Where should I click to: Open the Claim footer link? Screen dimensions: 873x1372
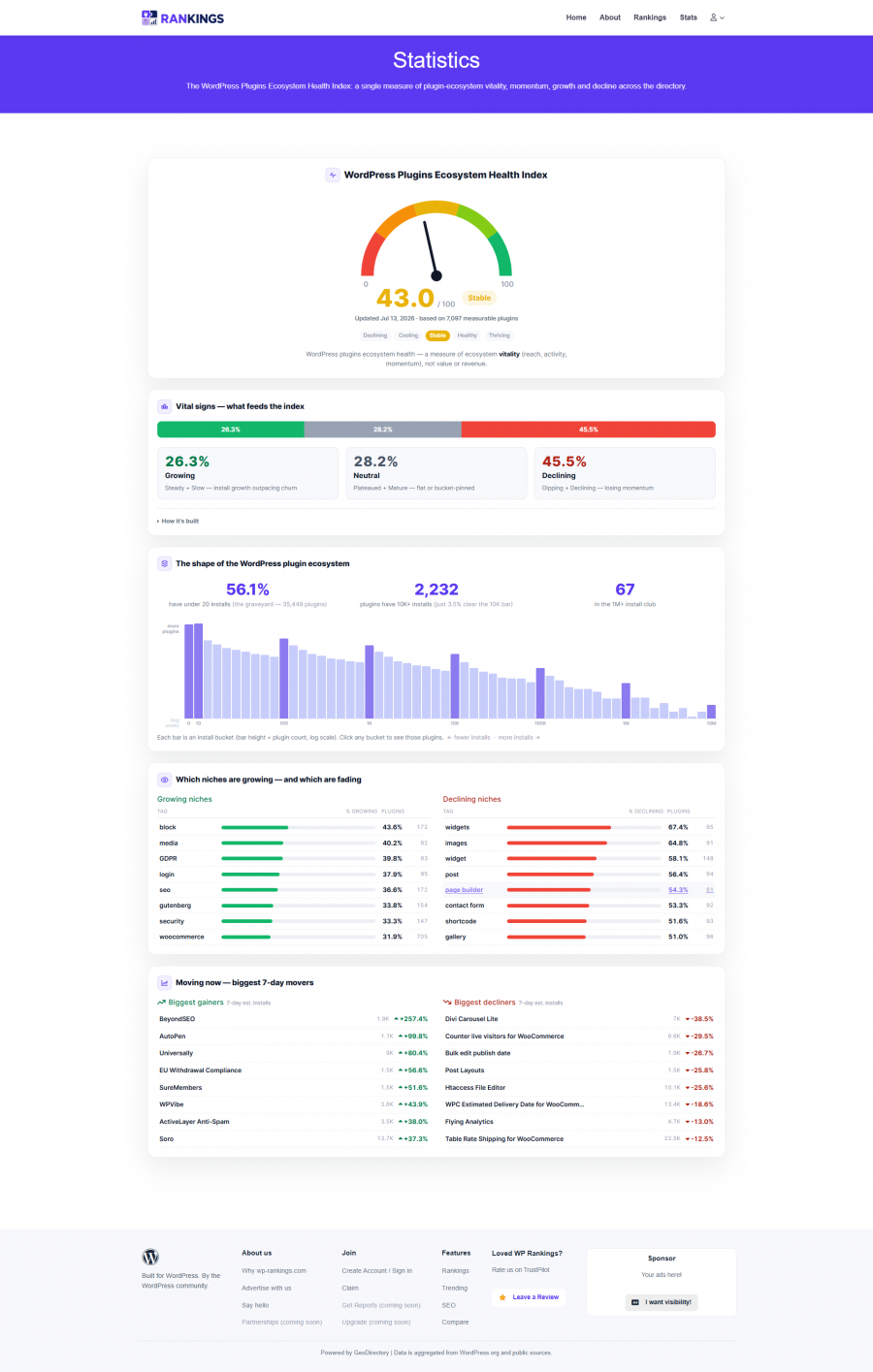pyautogui.click(x=350, y=1288)
